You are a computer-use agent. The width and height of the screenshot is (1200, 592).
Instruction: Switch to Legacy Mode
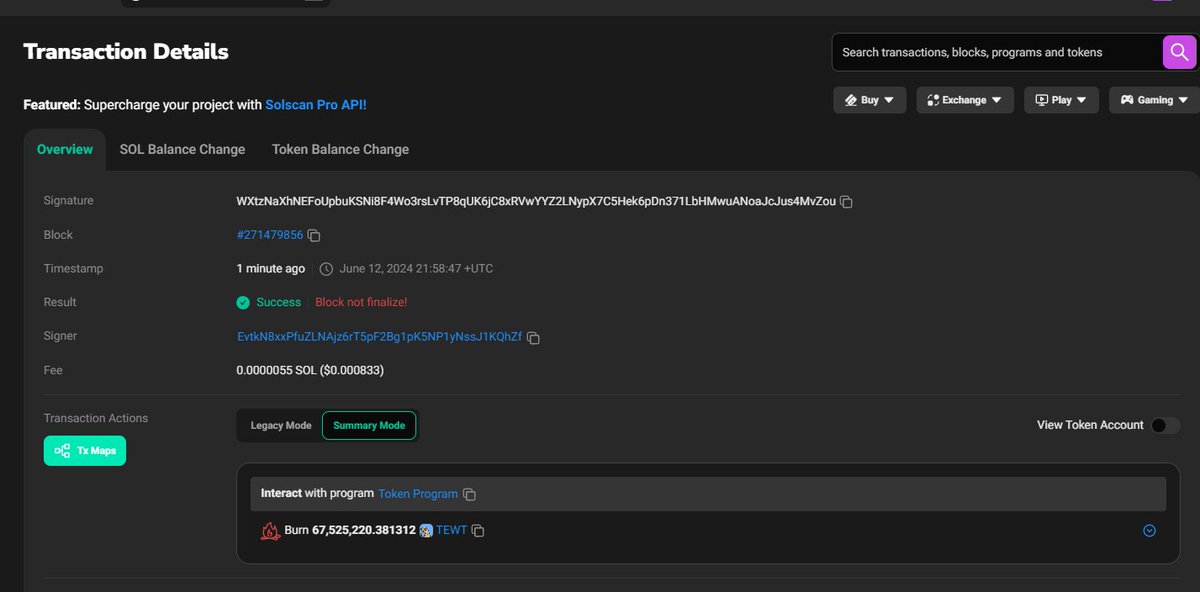281,425
